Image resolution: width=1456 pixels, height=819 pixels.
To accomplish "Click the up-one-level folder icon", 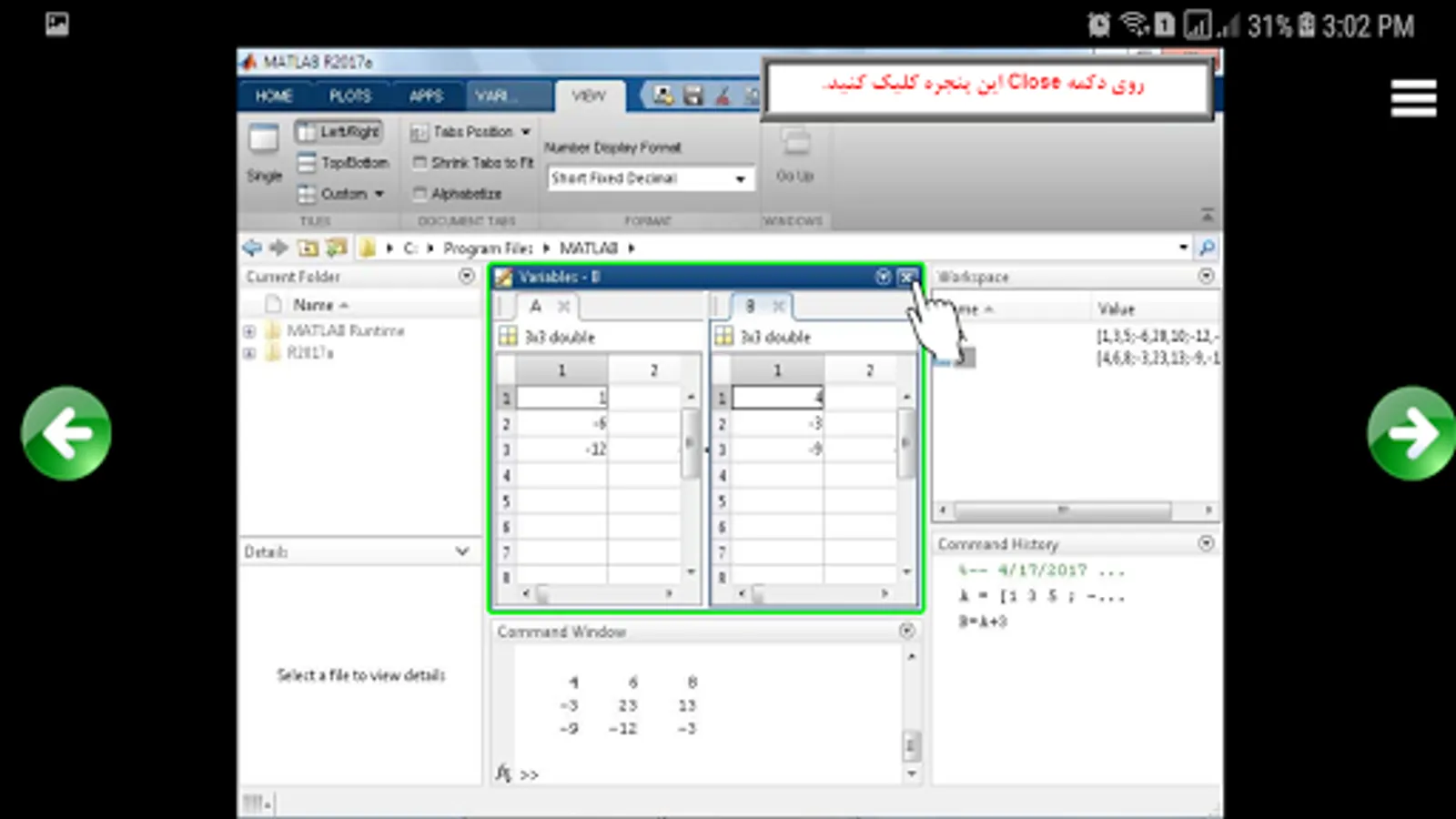I will tap(308, 248).
